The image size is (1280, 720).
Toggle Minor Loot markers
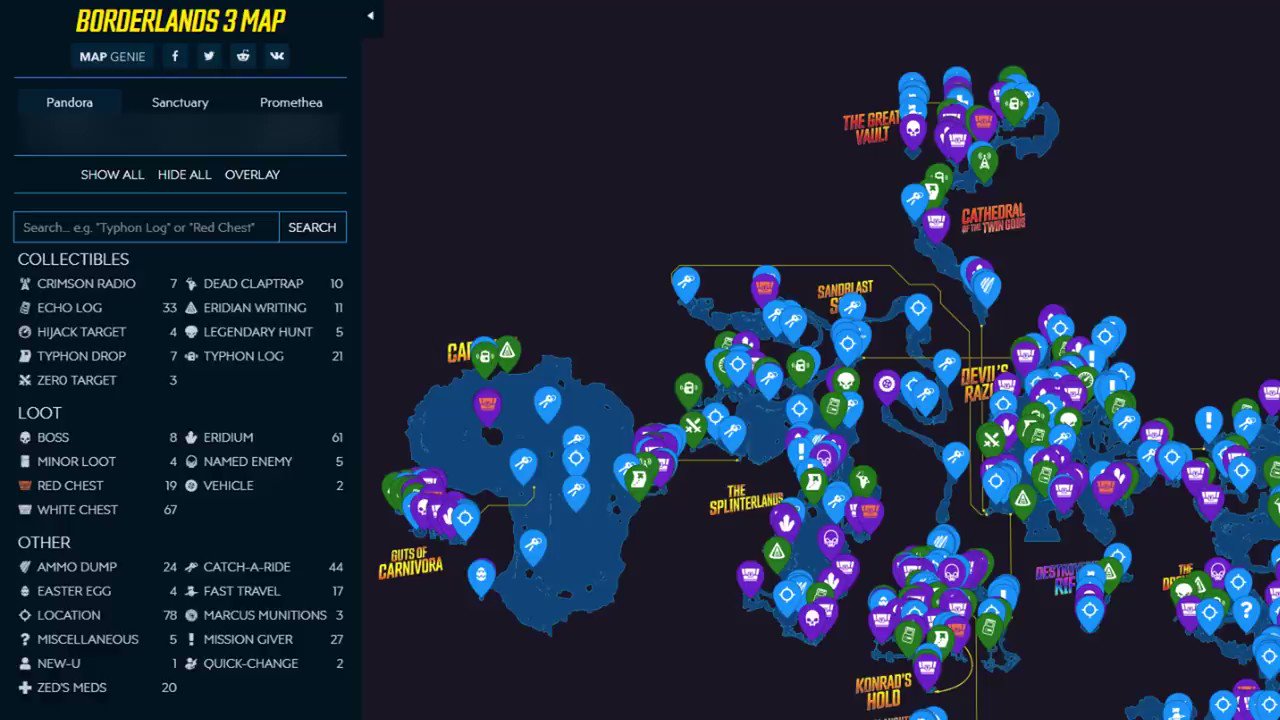[x=98, y=461]
